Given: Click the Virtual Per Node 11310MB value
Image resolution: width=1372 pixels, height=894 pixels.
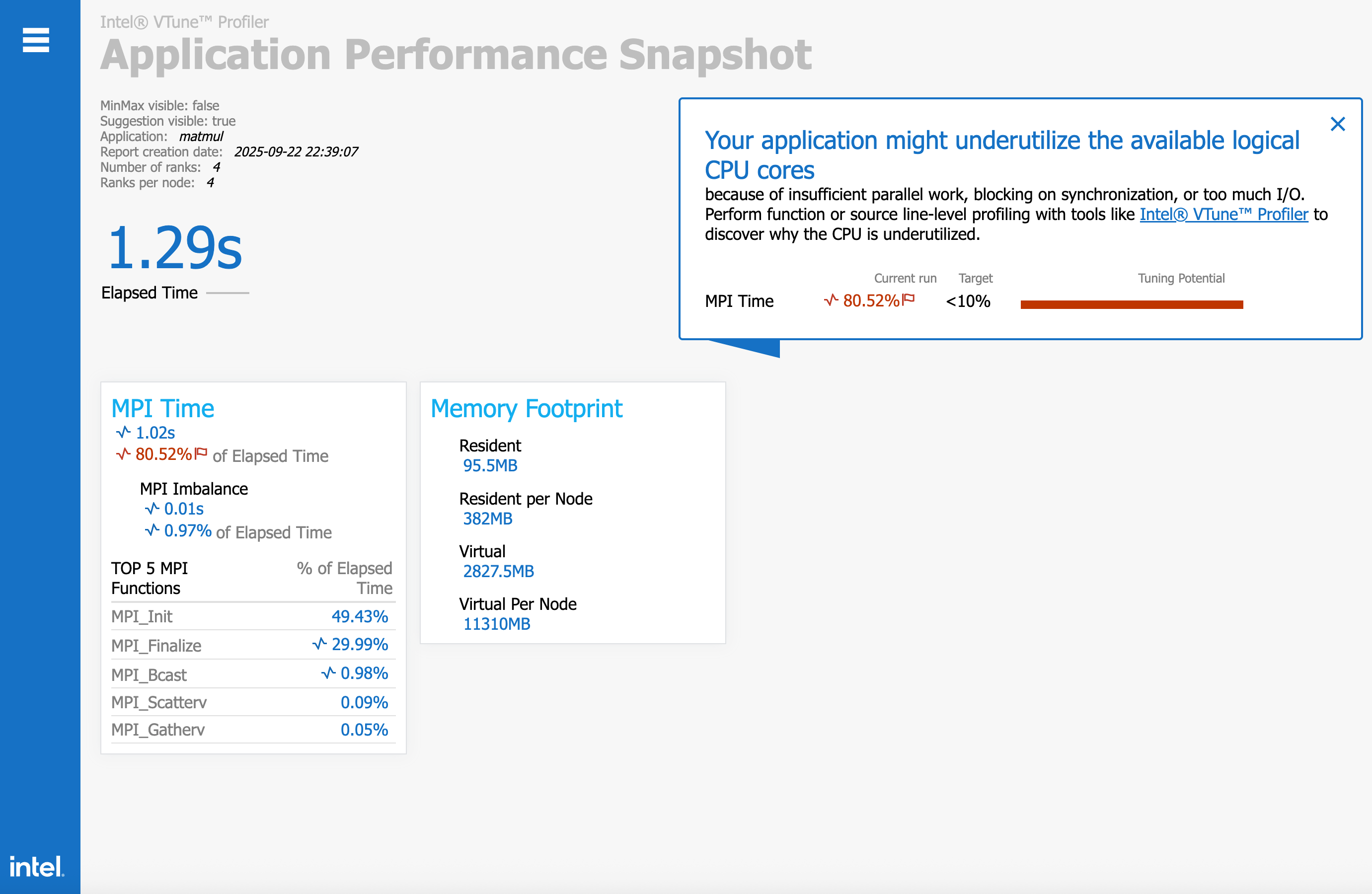Looking at the screenshot, I should [x=496, y=624].
